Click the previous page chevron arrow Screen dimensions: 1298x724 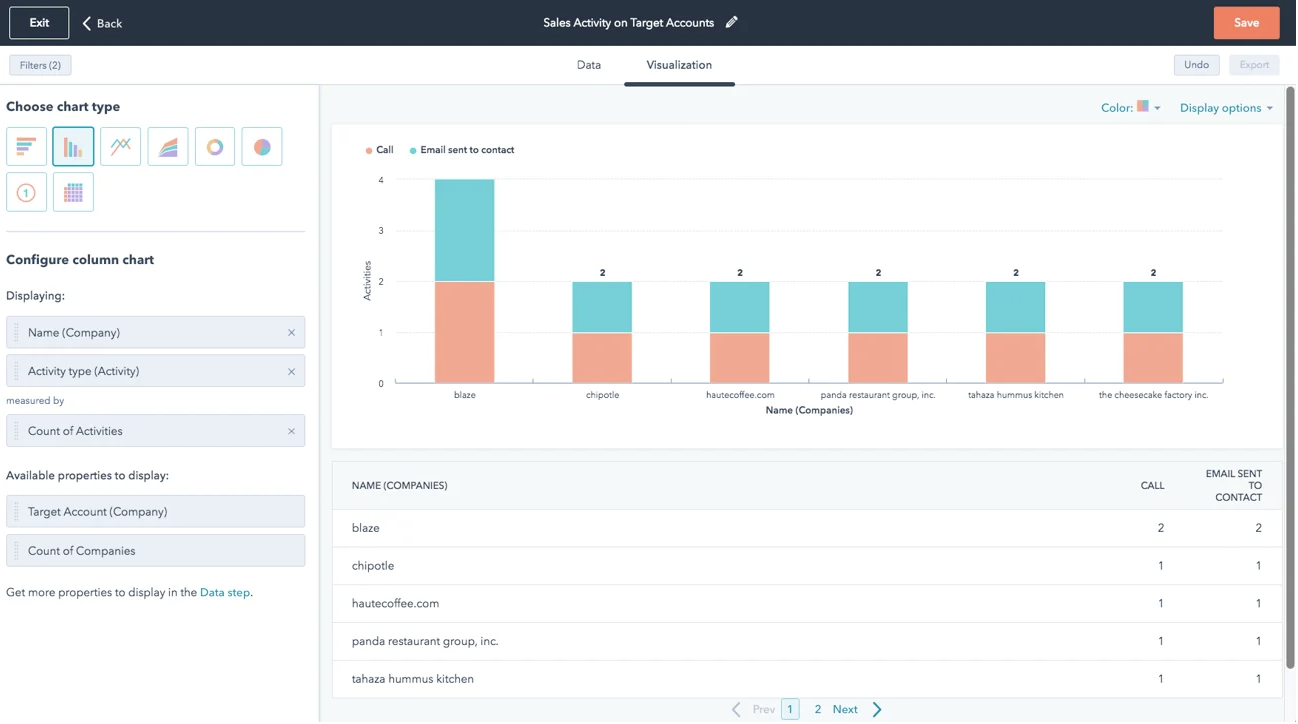click(736, 709)
